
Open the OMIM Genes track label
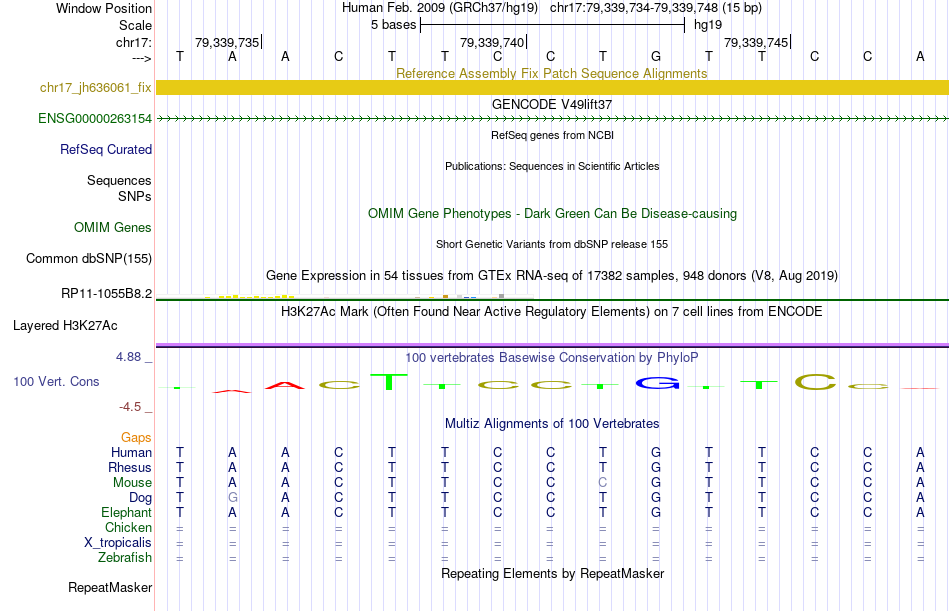113,227
